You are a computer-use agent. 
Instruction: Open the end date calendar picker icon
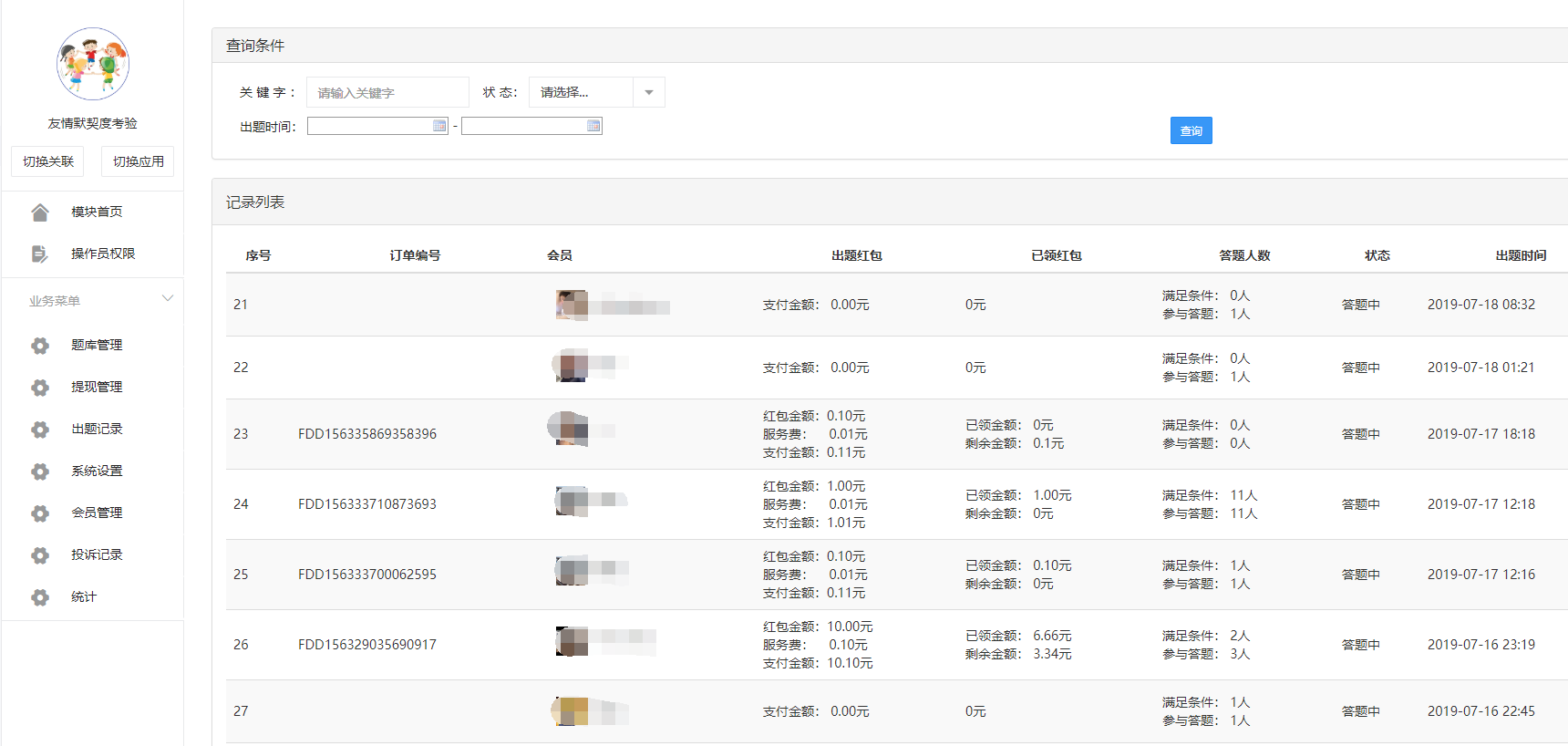[593, 126]
